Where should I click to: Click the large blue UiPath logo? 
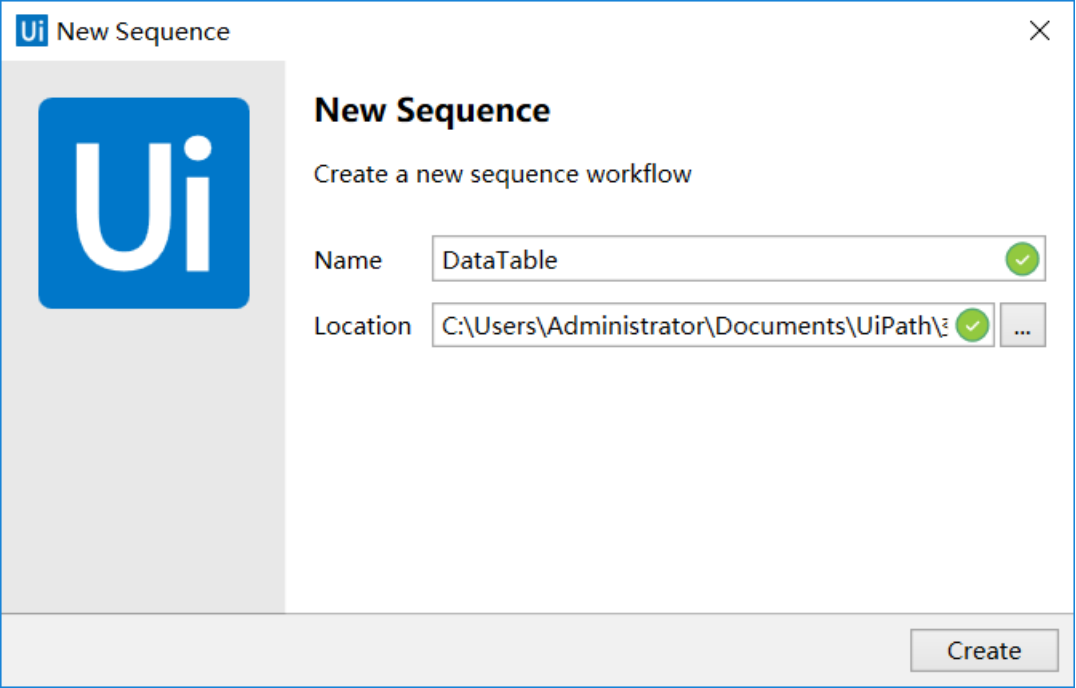point(144,203)
